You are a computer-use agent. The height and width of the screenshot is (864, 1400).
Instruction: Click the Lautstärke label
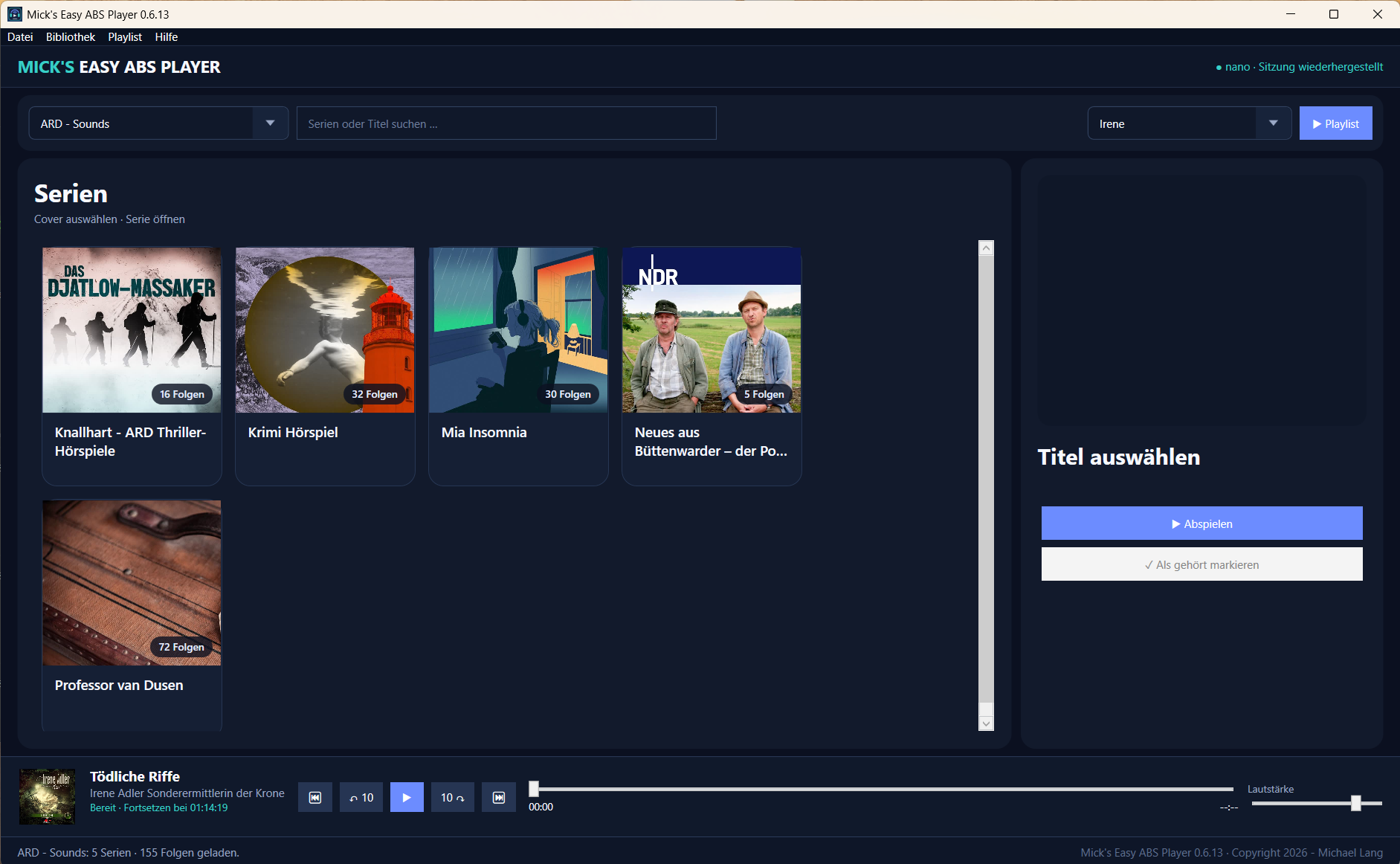(x=1271, y=789)
